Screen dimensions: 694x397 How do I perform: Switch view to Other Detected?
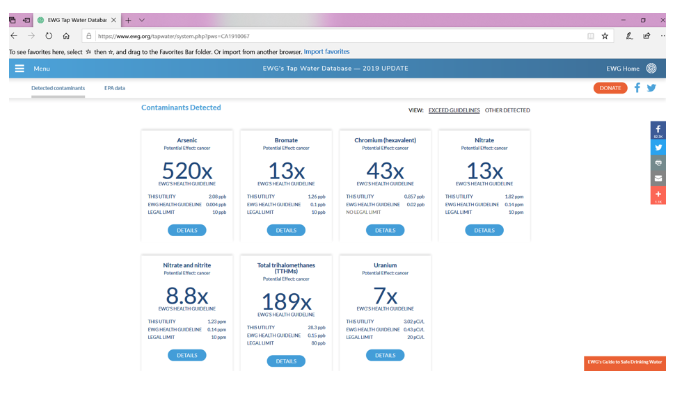507,110
